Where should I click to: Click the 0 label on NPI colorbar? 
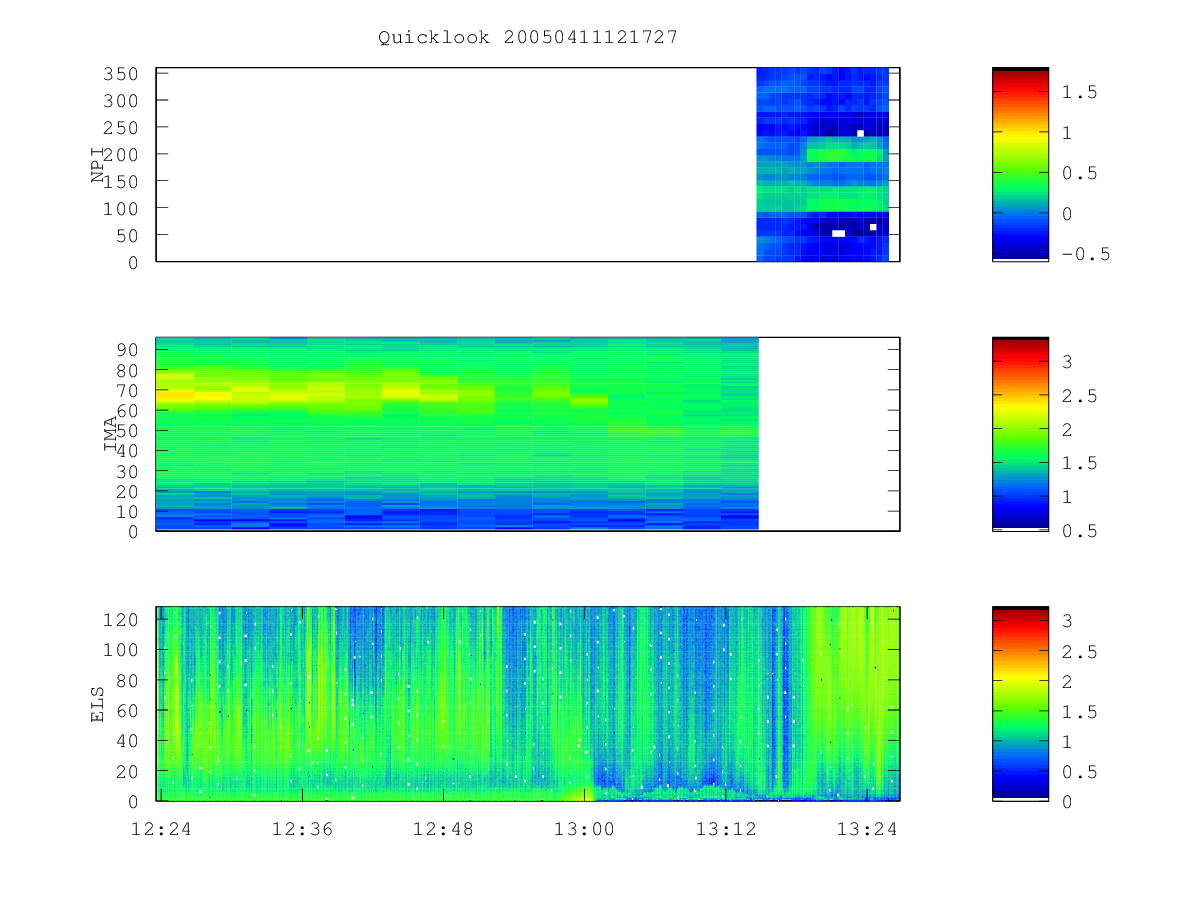1068,214
